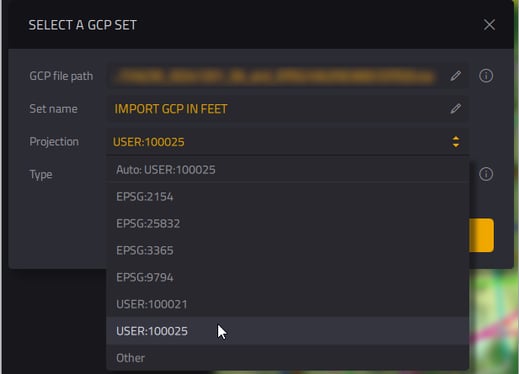The width and height of the screenshot is (519, 374).
Task: Click the Projection field showing USER:100025
Action: pyautogui.click(x=288, y=142)
